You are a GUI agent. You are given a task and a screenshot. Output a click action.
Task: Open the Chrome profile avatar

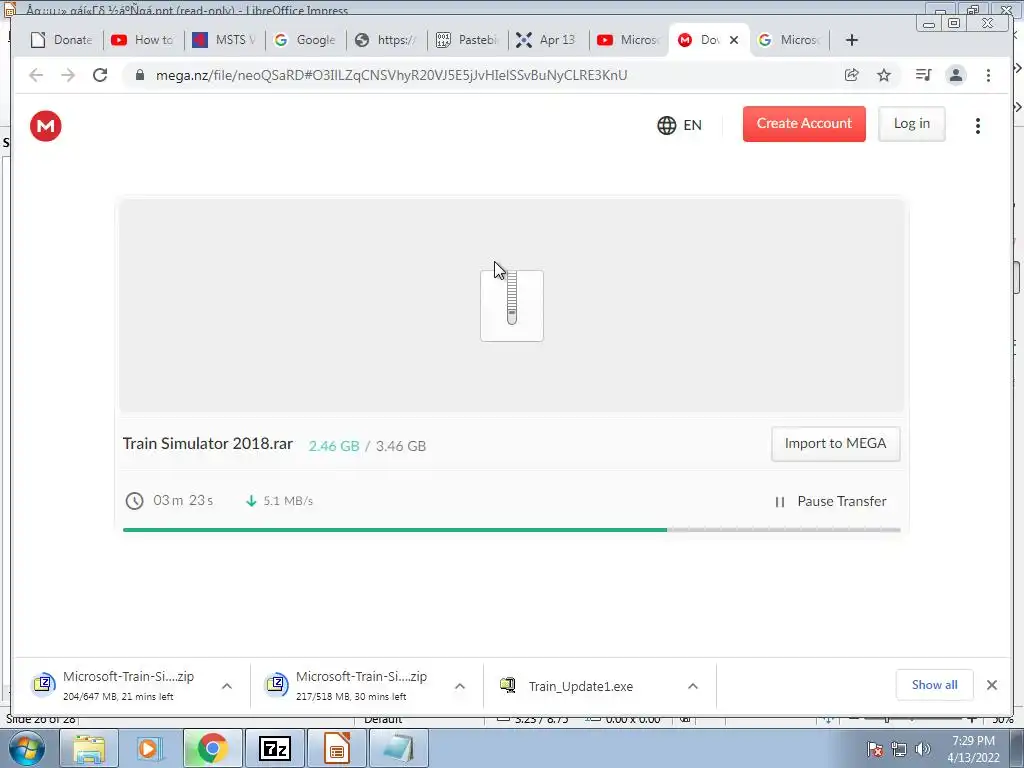(956, 75)
